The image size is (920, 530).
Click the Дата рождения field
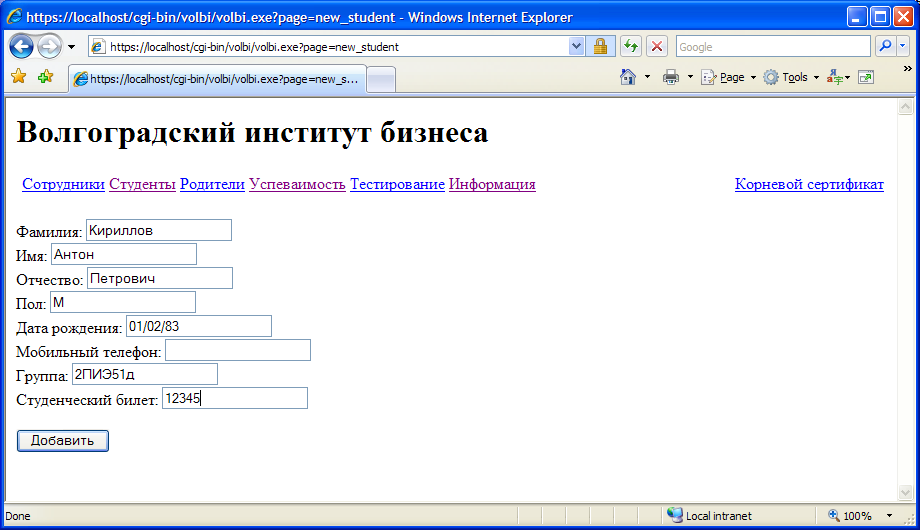[x=199, y=326]
